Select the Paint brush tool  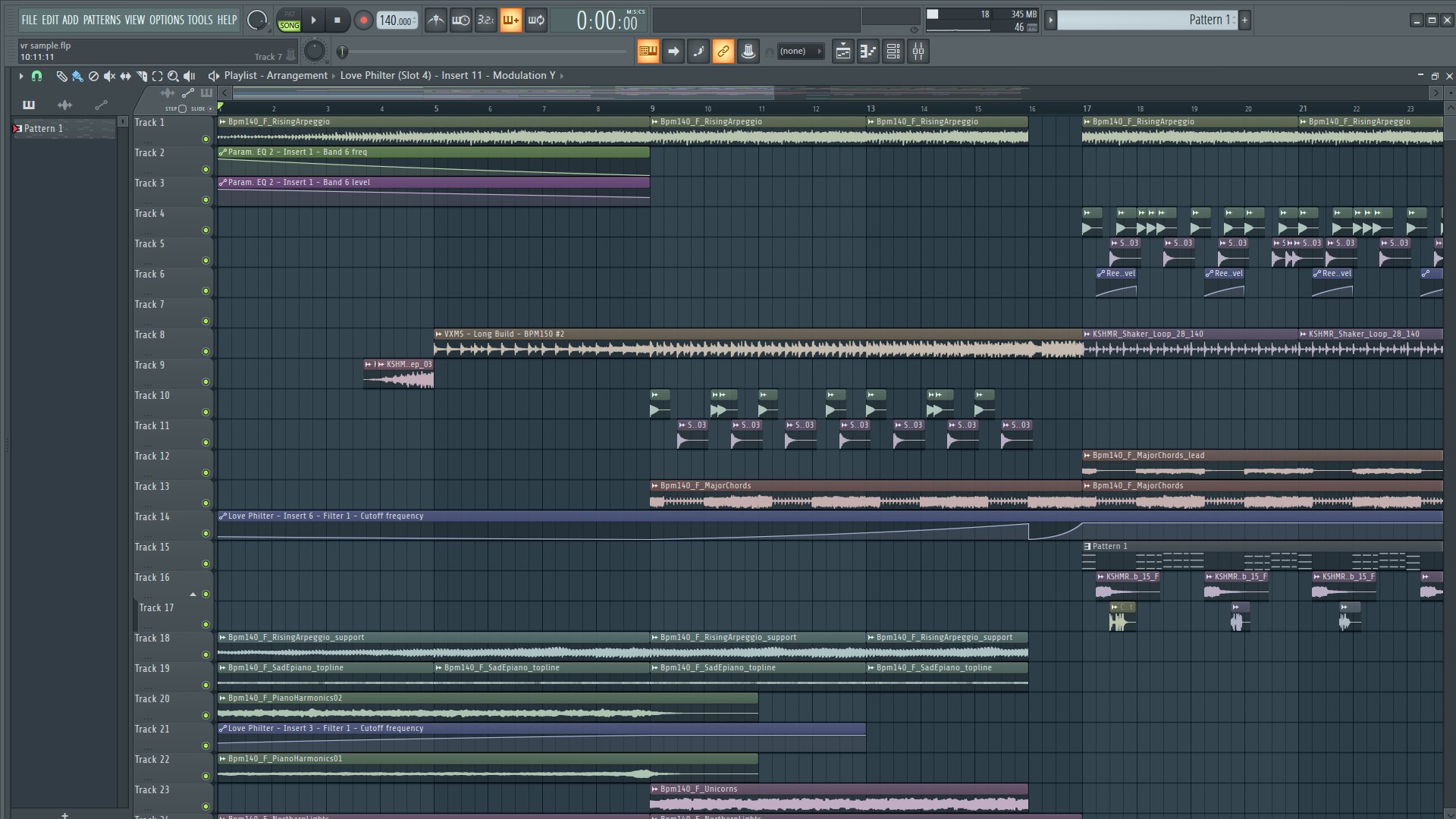[77, 76]
